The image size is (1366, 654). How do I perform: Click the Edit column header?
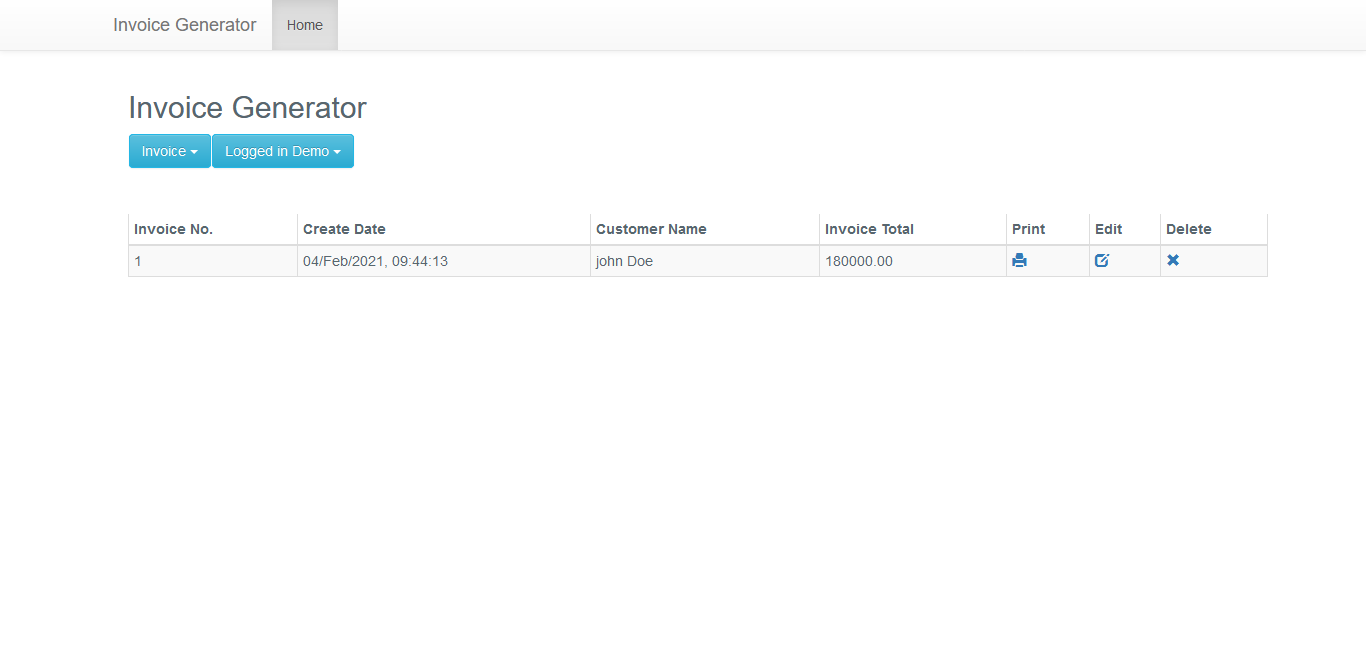1125,229
